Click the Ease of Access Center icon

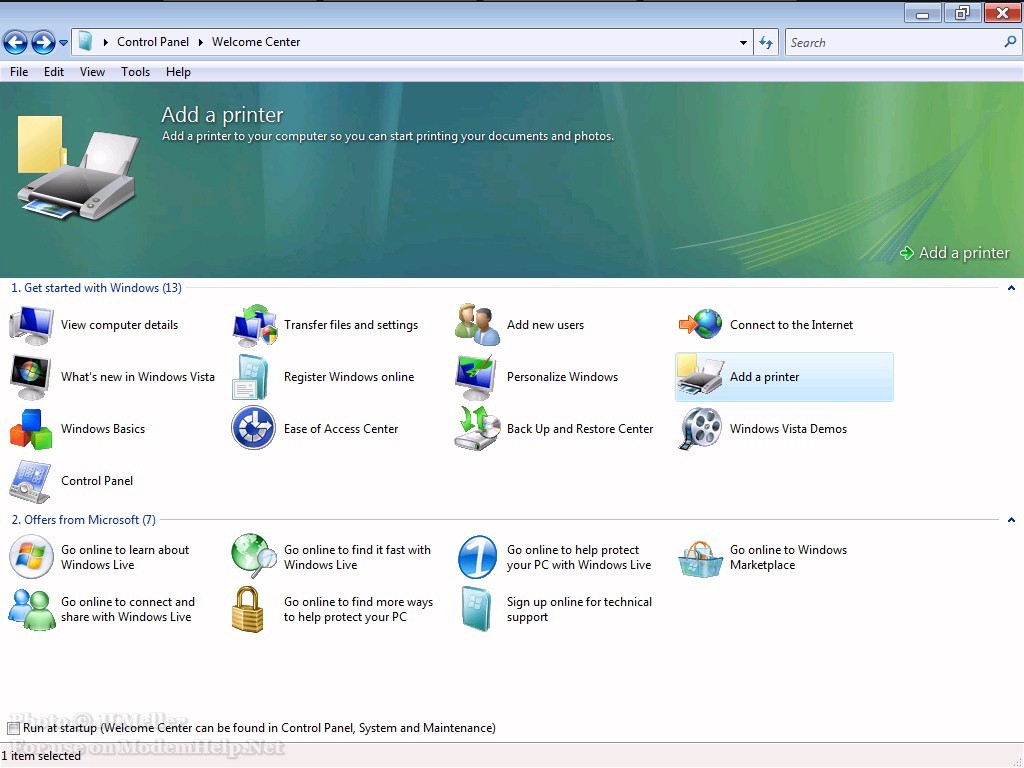[x=253, y=428]
